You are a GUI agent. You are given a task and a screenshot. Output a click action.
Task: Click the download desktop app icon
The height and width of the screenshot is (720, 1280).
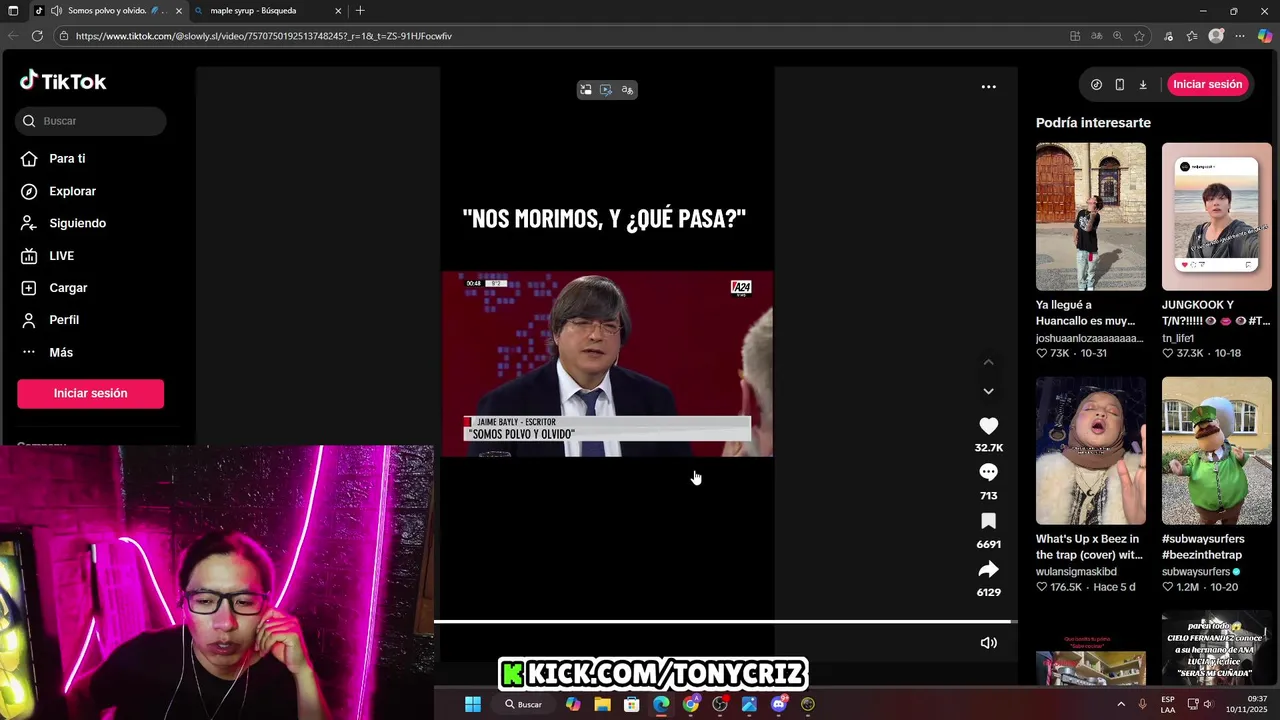coord(1143,85)
